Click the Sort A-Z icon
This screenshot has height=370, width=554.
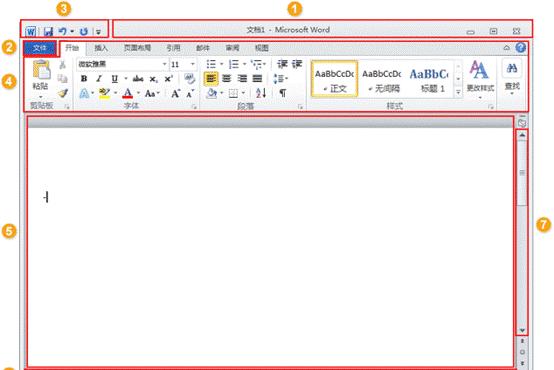[x=261, y=93]
